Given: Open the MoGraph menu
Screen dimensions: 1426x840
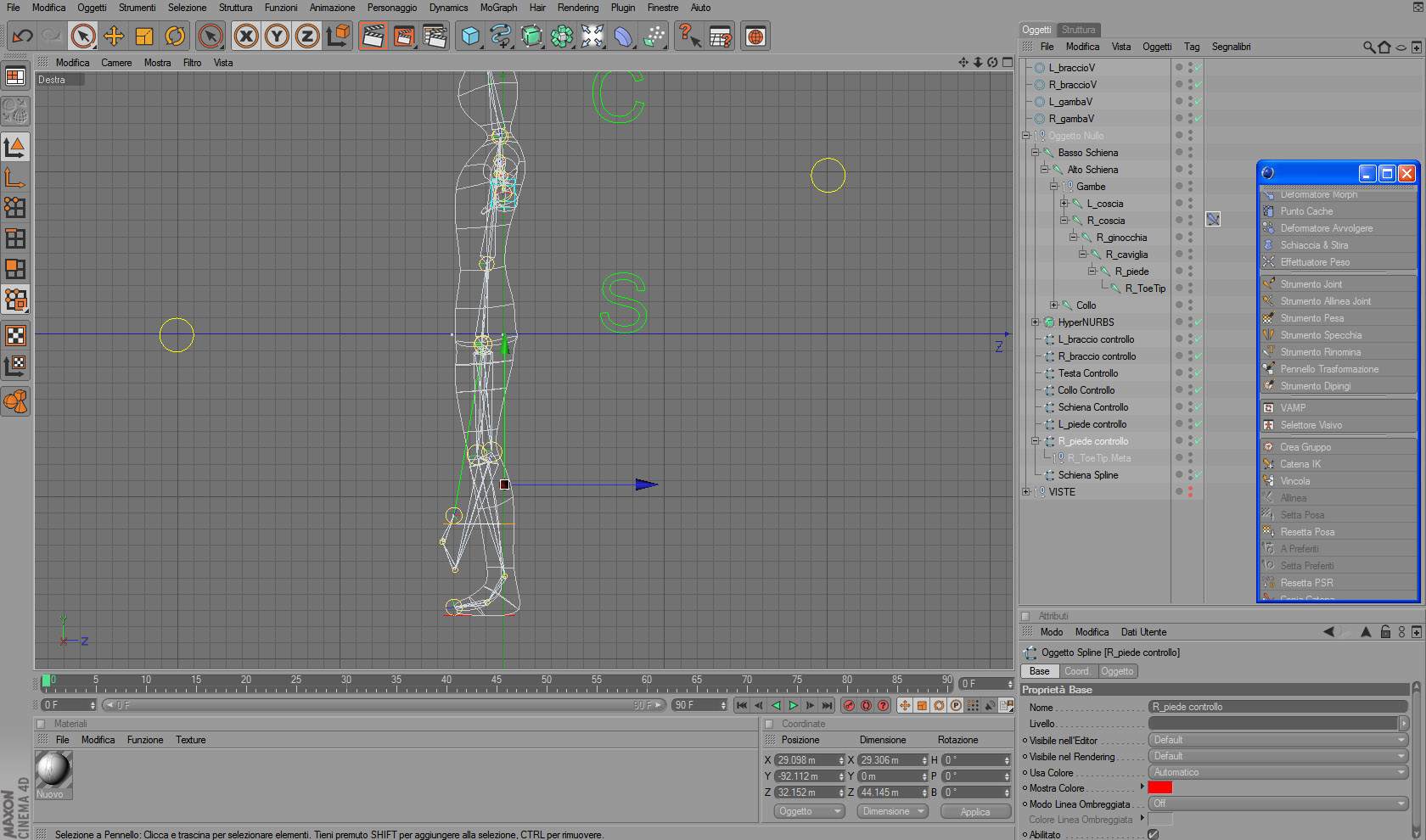Looking at the screenshot, I should coord(498,8).
